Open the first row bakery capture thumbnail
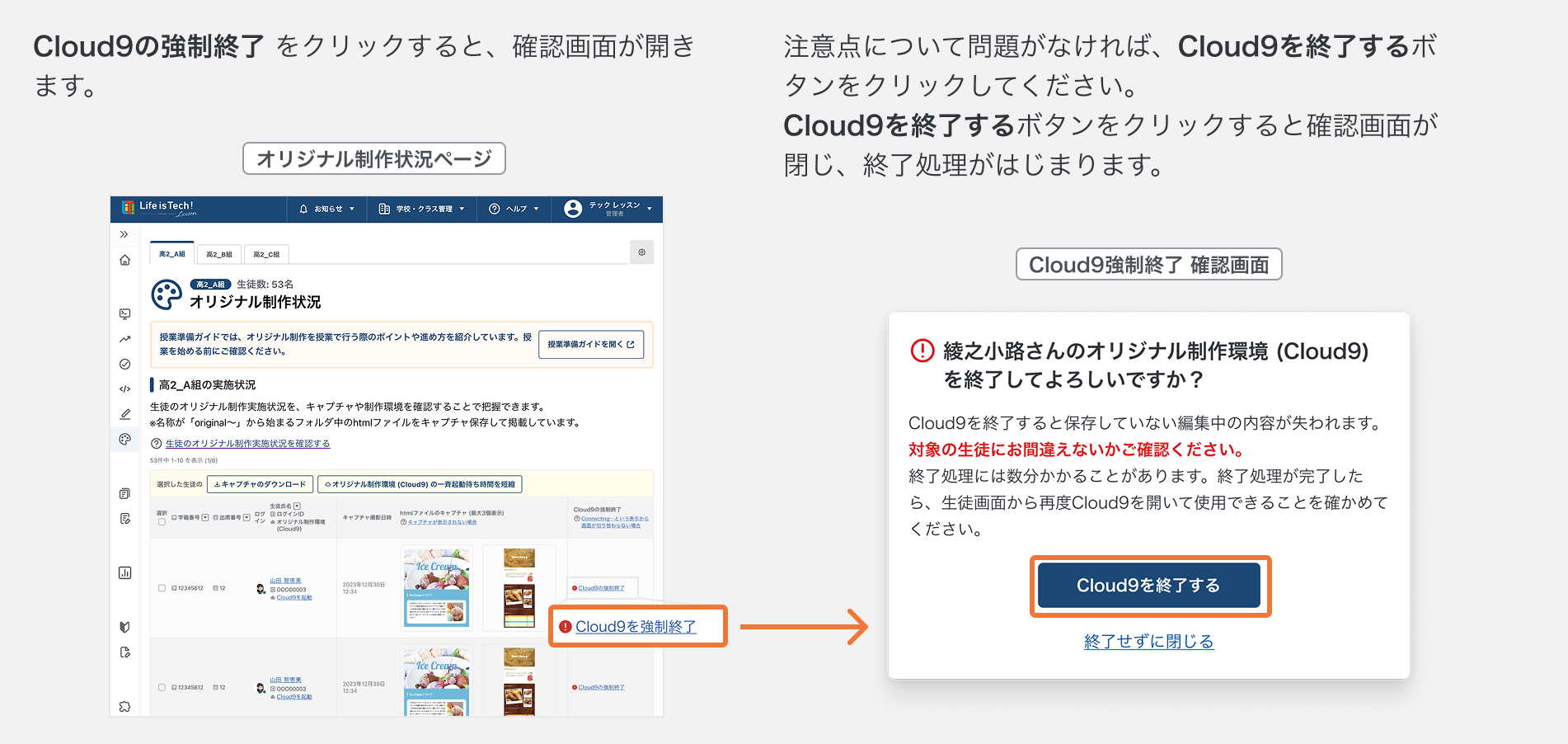The image size is (1568, 744). pyautogui.click(x=519, y=587)
